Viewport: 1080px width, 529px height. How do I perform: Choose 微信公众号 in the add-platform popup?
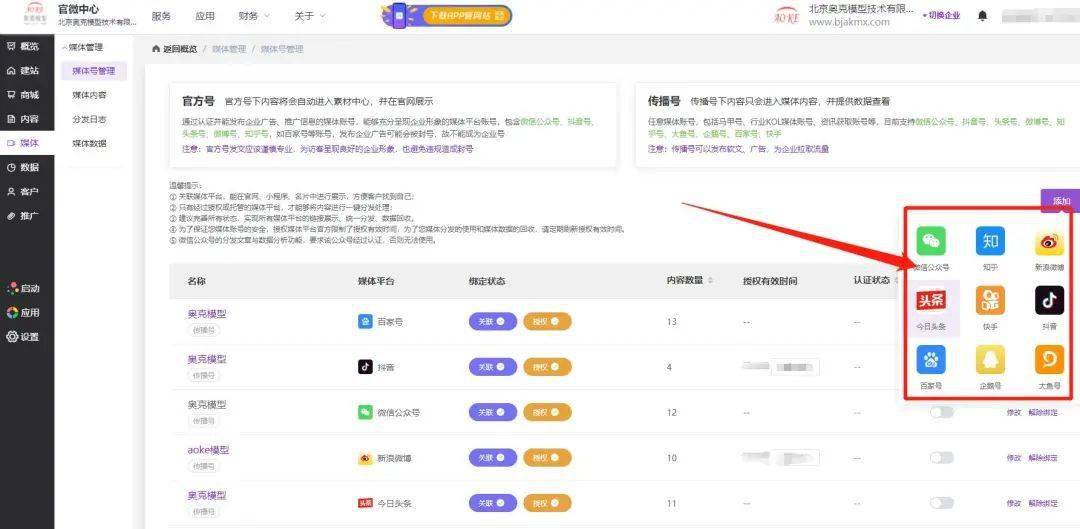pyautogui.click(x=931, y=249)
